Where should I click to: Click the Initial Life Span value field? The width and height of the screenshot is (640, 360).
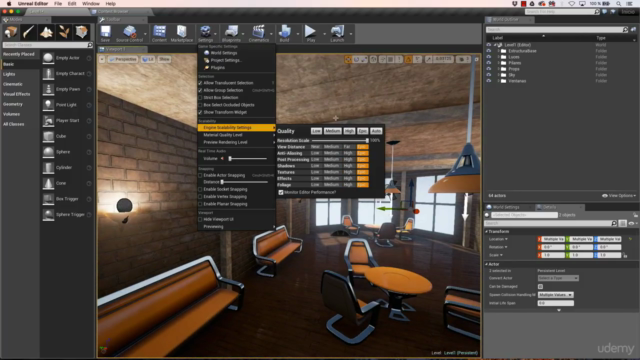pos(556,303)
